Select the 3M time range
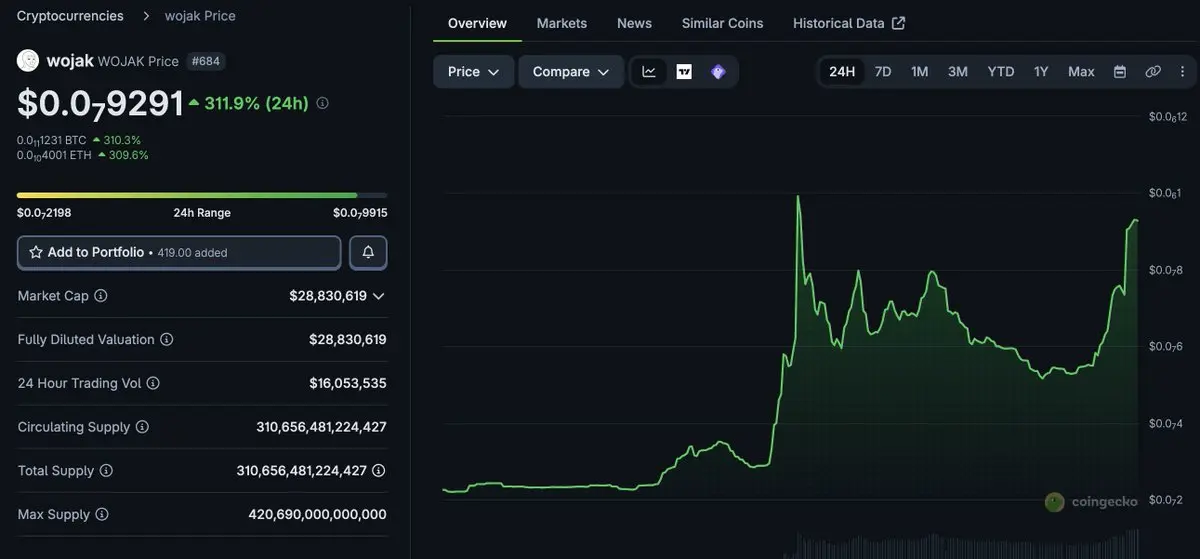This screenshot has height=559, width=1200. pos(958,72)
